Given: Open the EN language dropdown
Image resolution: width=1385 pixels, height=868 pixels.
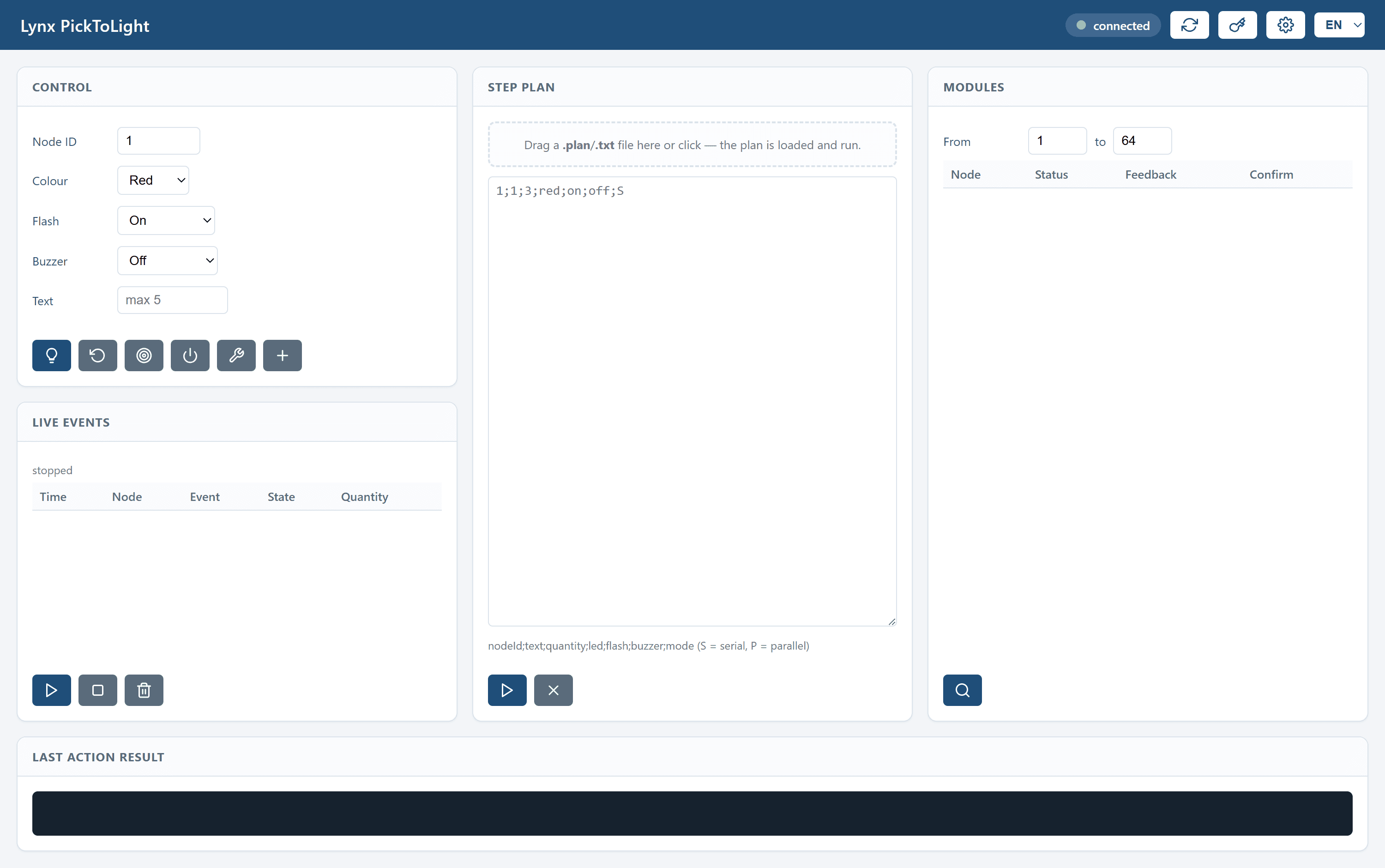Looking at the screenshot, I should [1339, 25].
